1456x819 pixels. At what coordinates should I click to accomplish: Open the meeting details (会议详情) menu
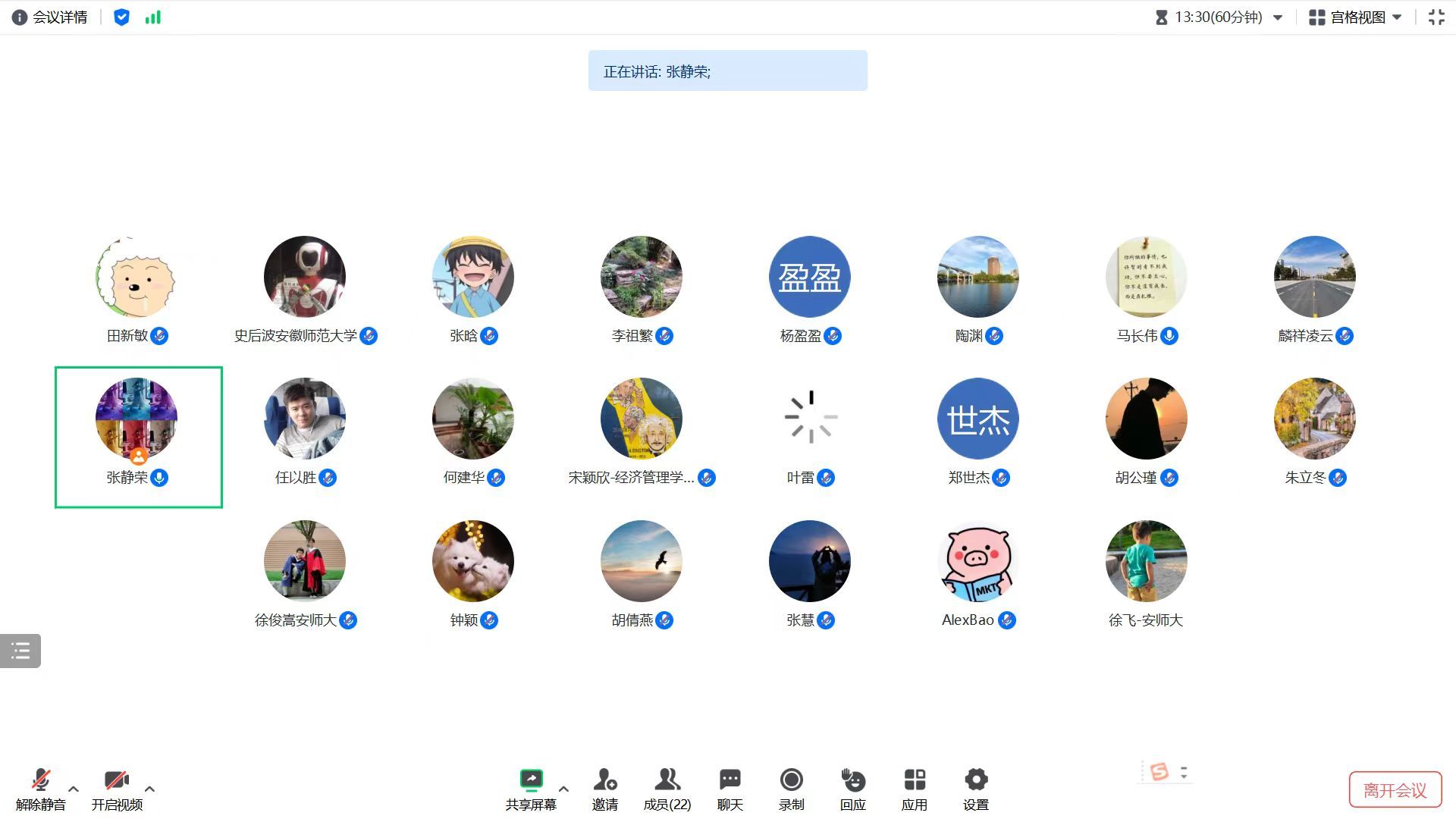tap(50, 17)
